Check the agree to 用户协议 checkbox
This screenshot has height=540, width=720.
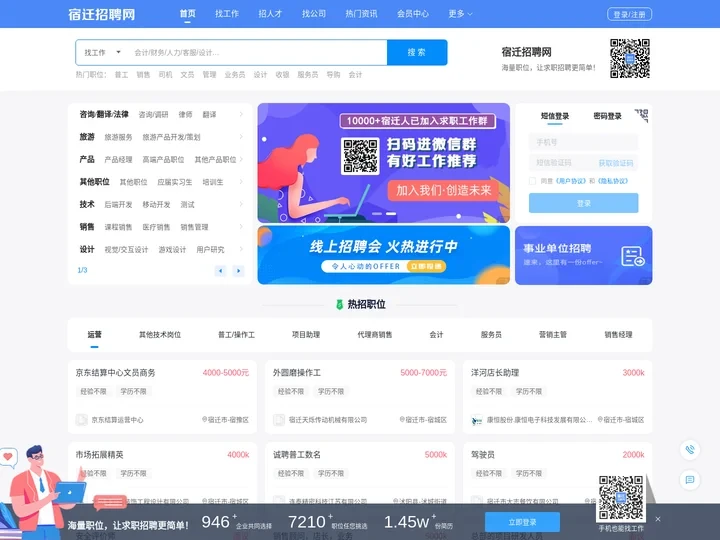pos(532,181)
